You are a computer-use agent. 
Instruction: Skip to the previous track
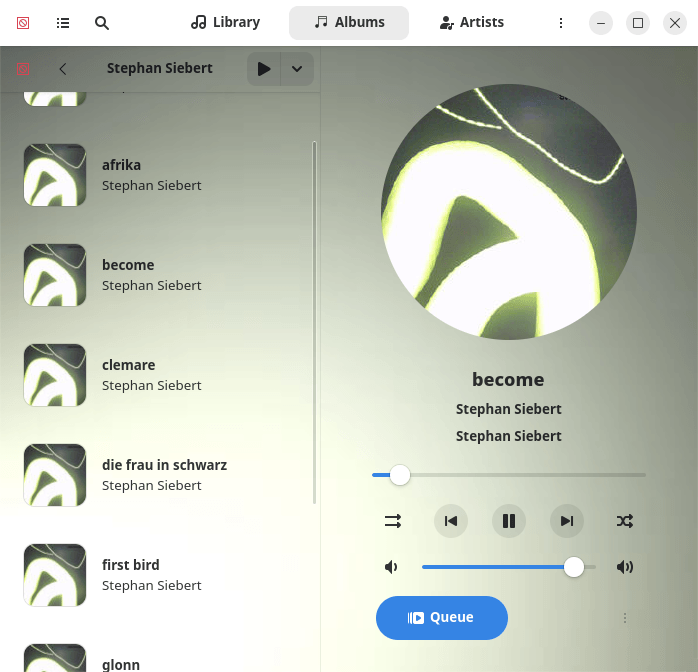point(451,521)
